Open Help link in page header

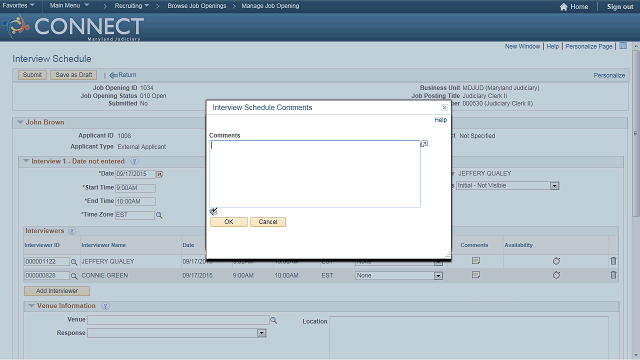click(x=553, y=47)
